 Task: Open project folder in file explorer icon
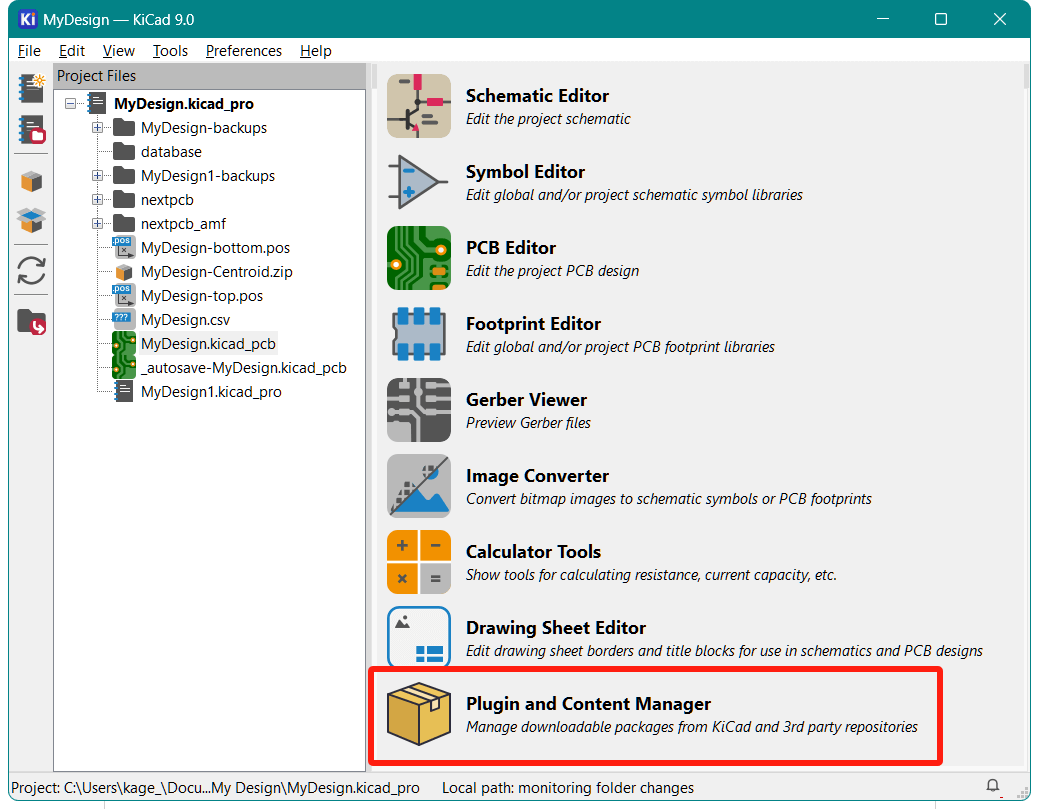tap(32, 322)
